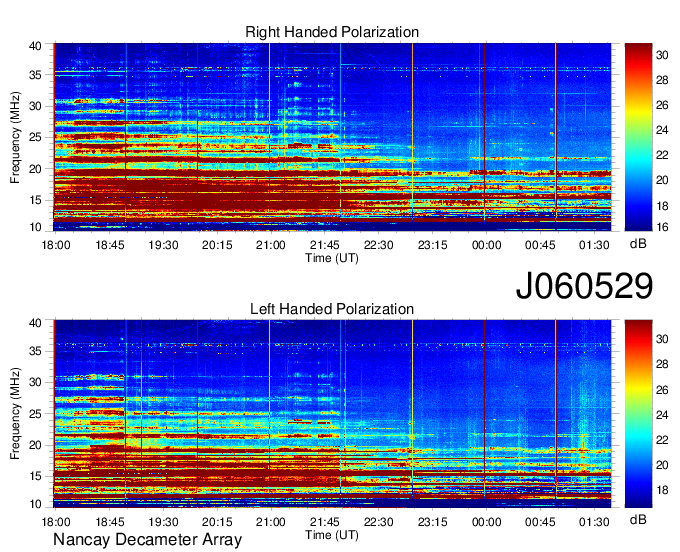Click the 21:00 time tick on right-handed plot
680x552 pixels.
[x=271, y=245]
